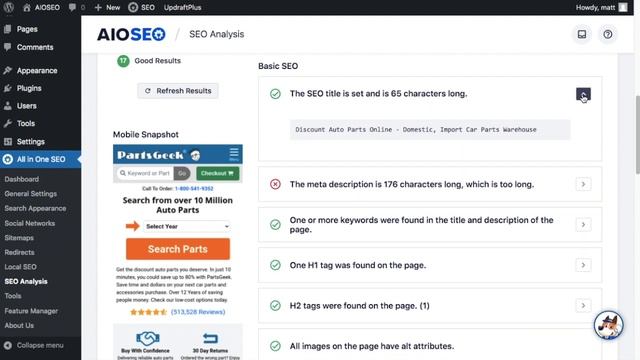Open Search Appearance submenu

coord(35,208)
